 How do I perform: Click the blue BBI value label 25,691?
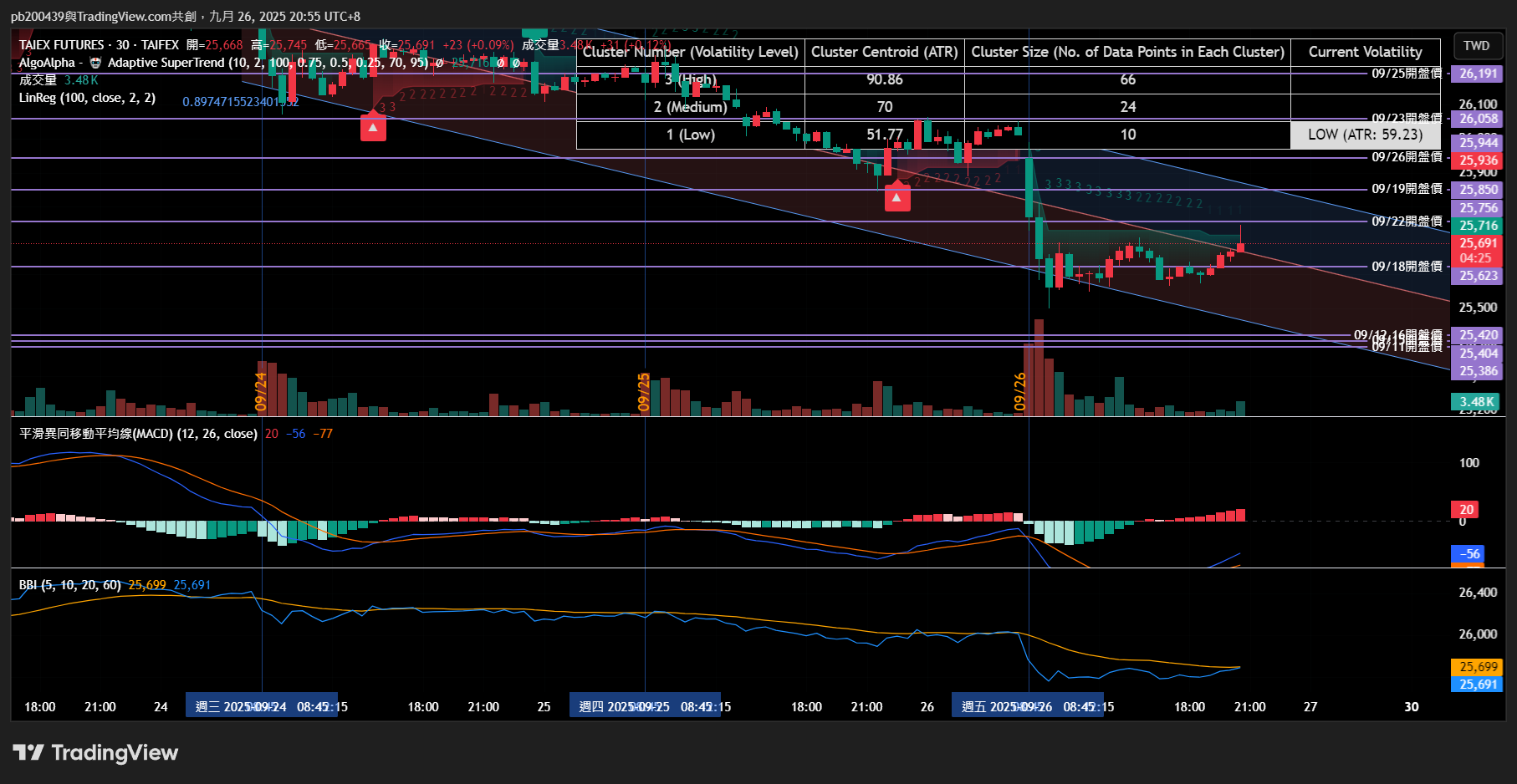click(1478, 685)
